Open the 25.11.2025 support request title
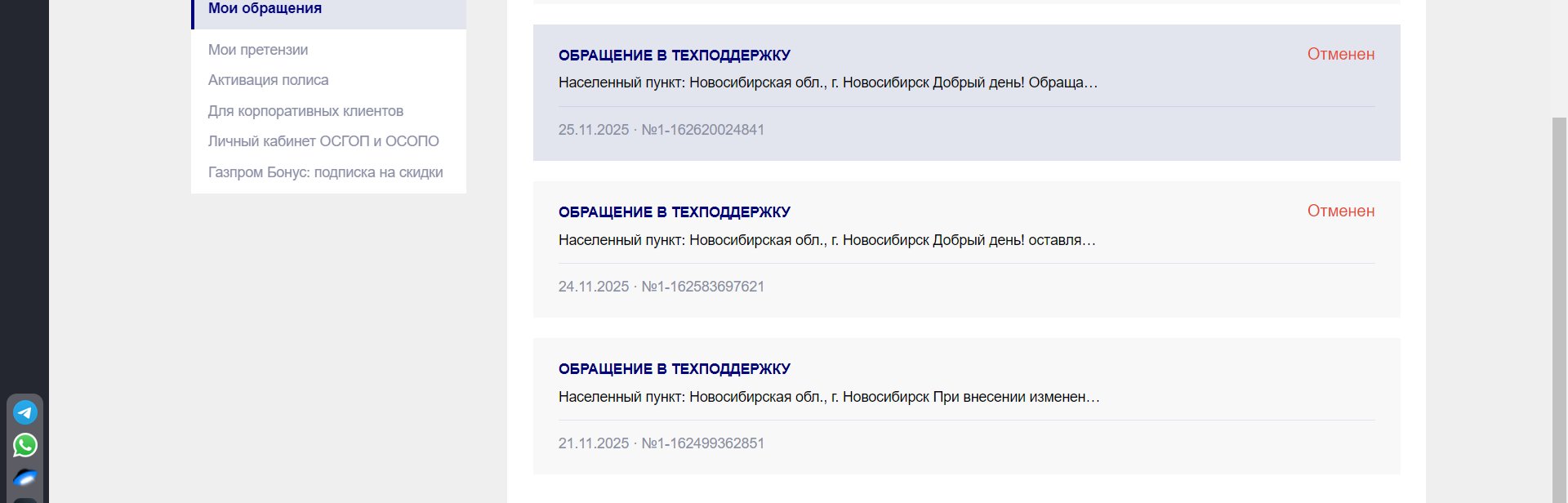 (675, 56)
